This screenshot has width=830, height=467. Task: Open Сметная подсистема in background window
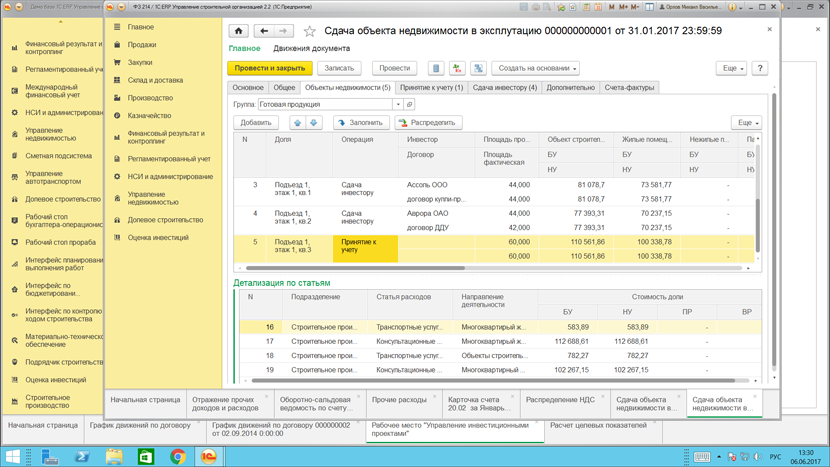58,156
